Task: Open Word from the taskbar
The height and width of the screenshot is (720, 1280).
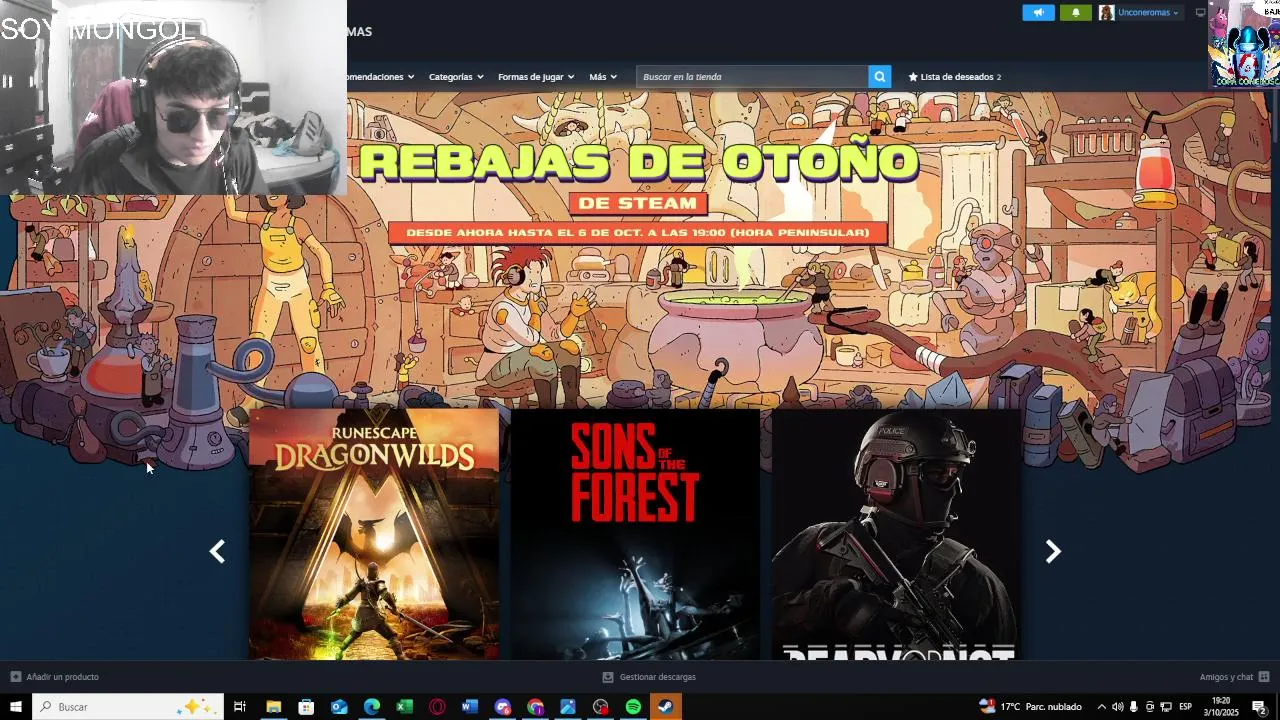Action: tap(470, 707)
